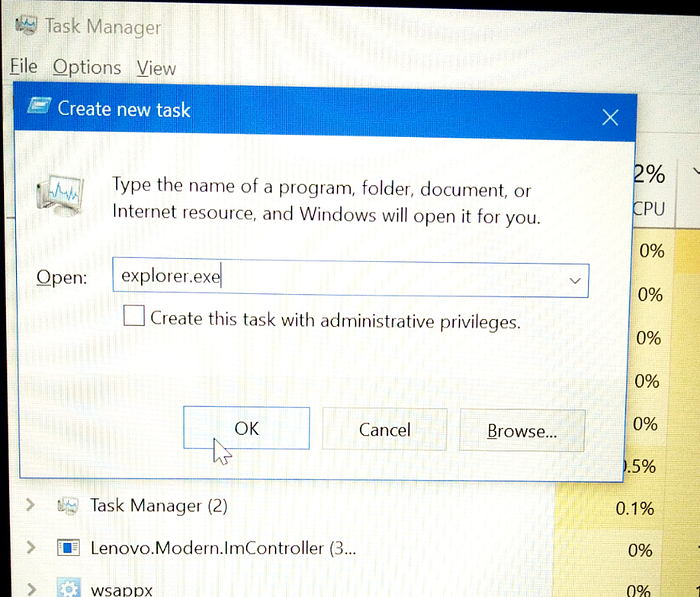The image size is (700, 597).
Task: Click the Open text field containing explorer.exe
Action: (350, 278)
